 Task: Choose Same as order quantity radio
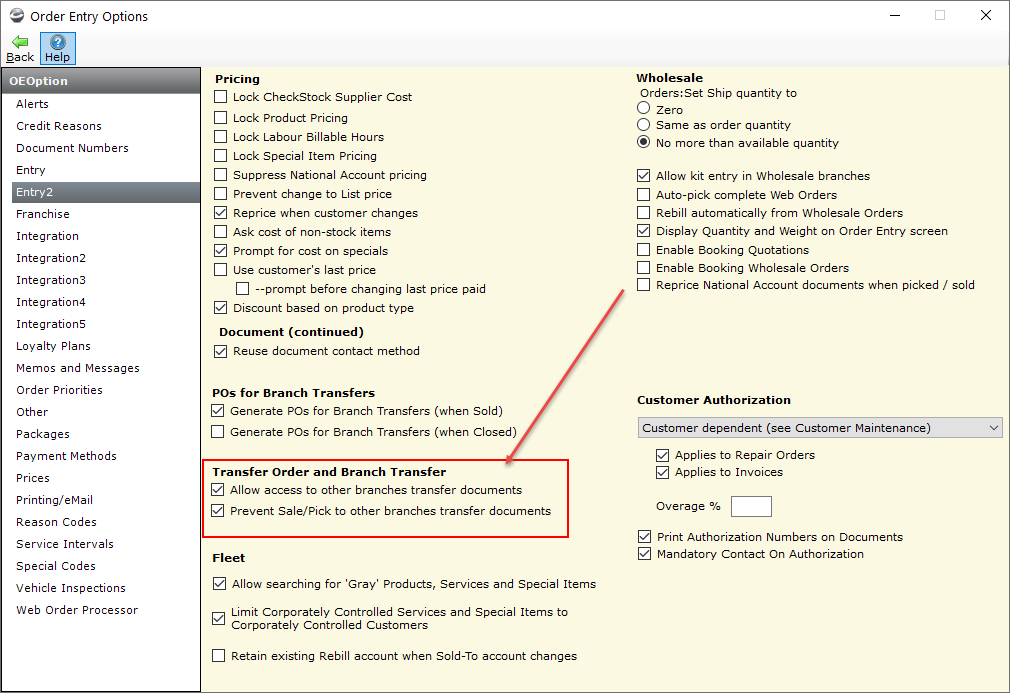643,124
